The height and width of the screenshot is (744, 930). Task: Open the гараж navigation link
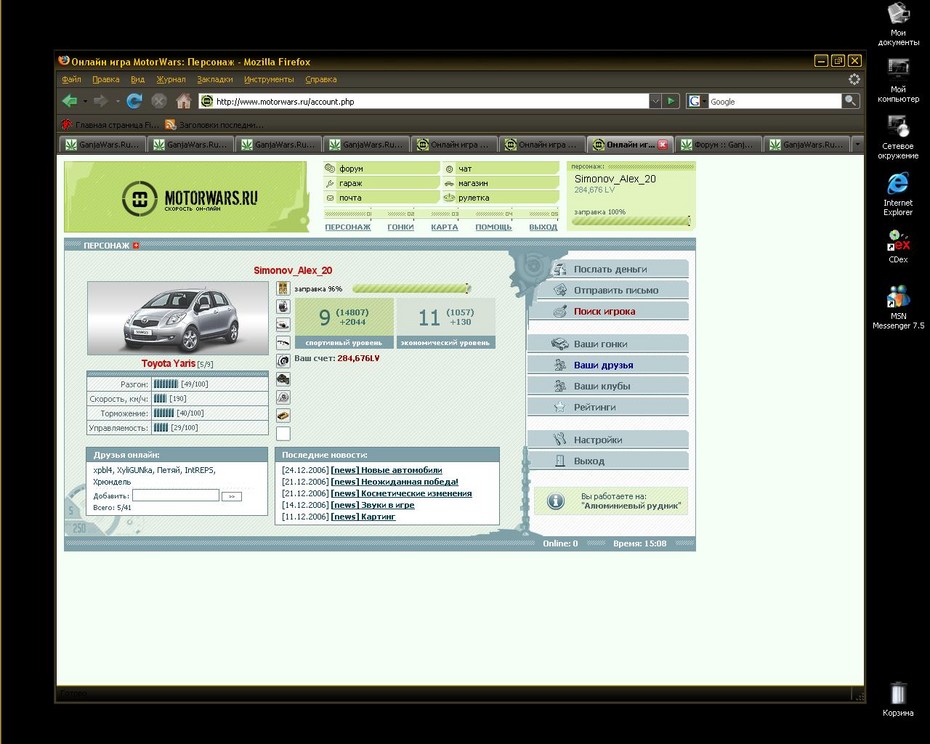[351, 183]
